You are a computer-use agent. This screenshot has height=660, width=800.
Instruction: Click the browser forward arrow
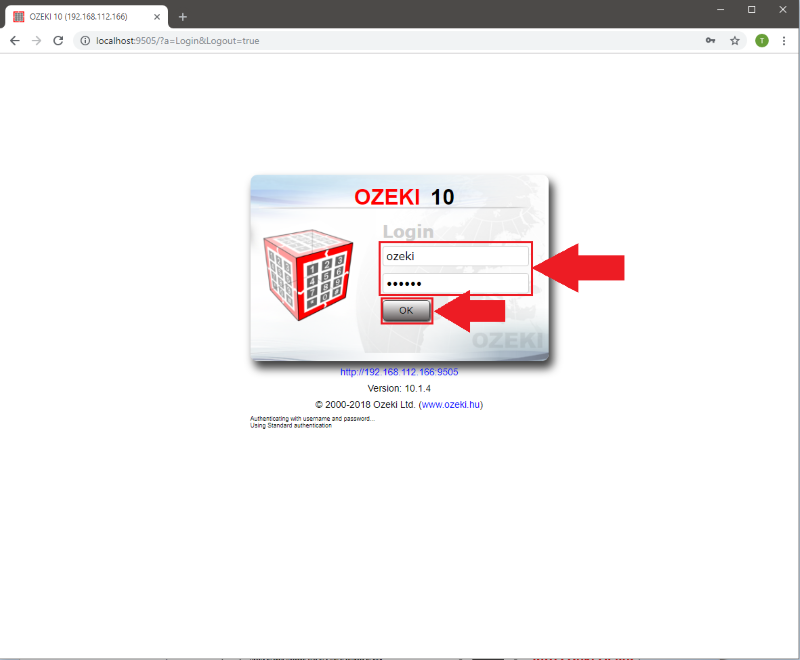(36, 41)
